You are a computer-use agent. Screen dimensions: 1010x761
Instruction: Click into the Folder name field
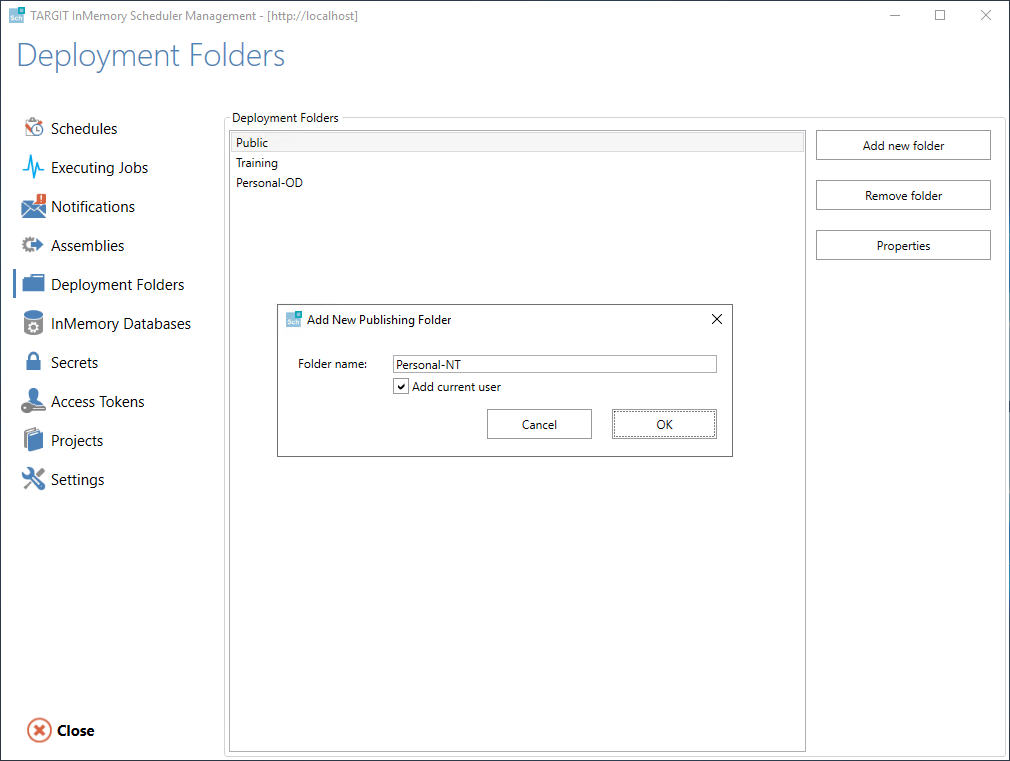555,364
